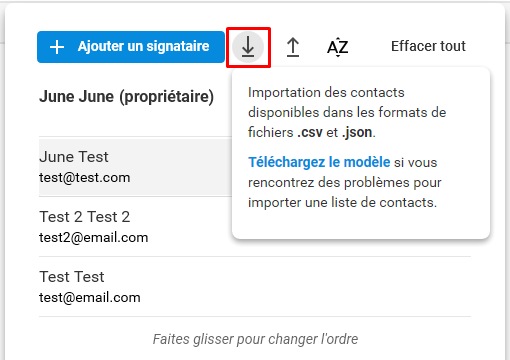Click the export contacts up-arrow icon
Screen dimensions: 510x360
(x=293, y=47)
